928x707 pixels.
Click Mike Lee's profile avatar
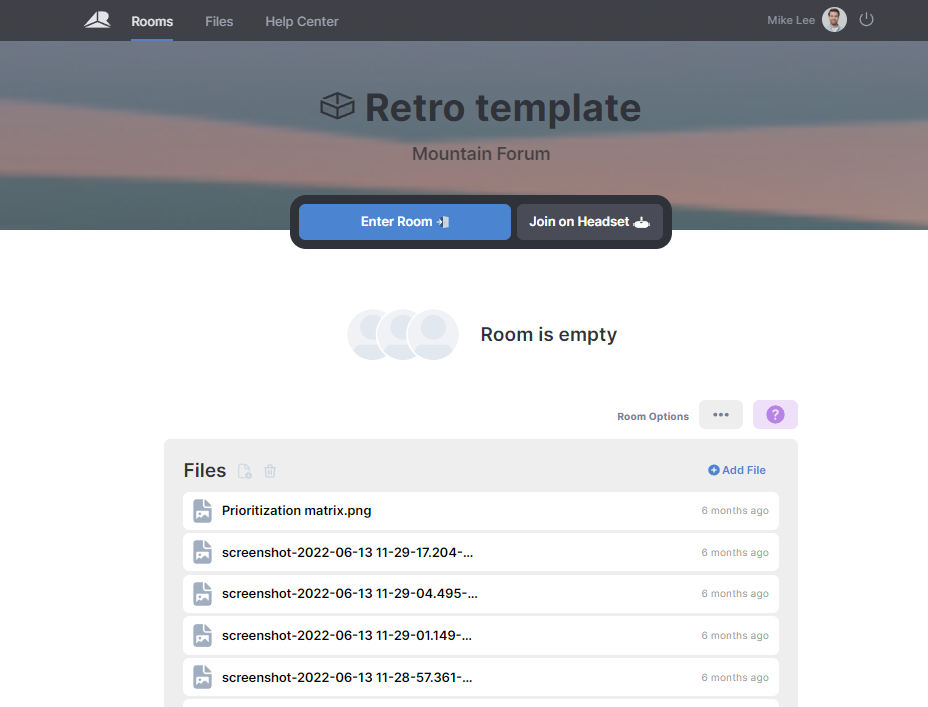(x=833, y=19)
